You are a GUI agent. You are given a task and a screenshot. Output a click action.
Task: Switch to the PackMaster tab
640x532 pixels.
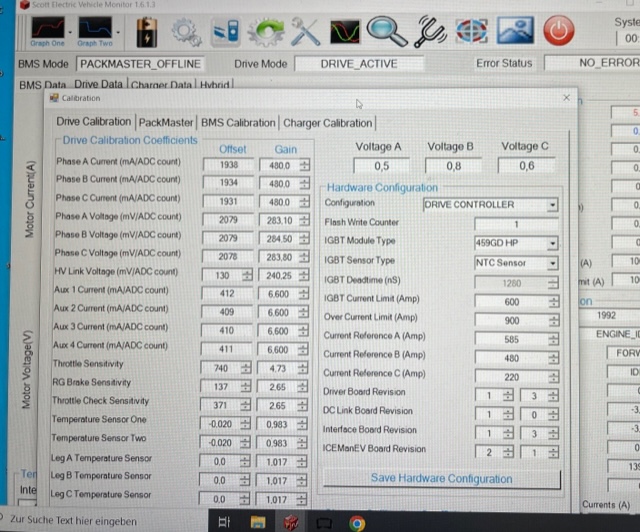166,123
